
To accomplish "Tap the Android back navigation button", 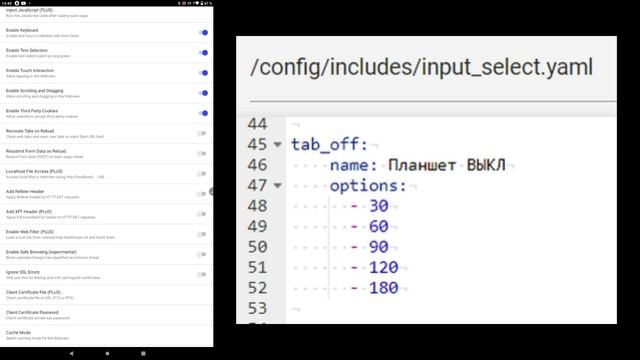I will coord(71,353).
